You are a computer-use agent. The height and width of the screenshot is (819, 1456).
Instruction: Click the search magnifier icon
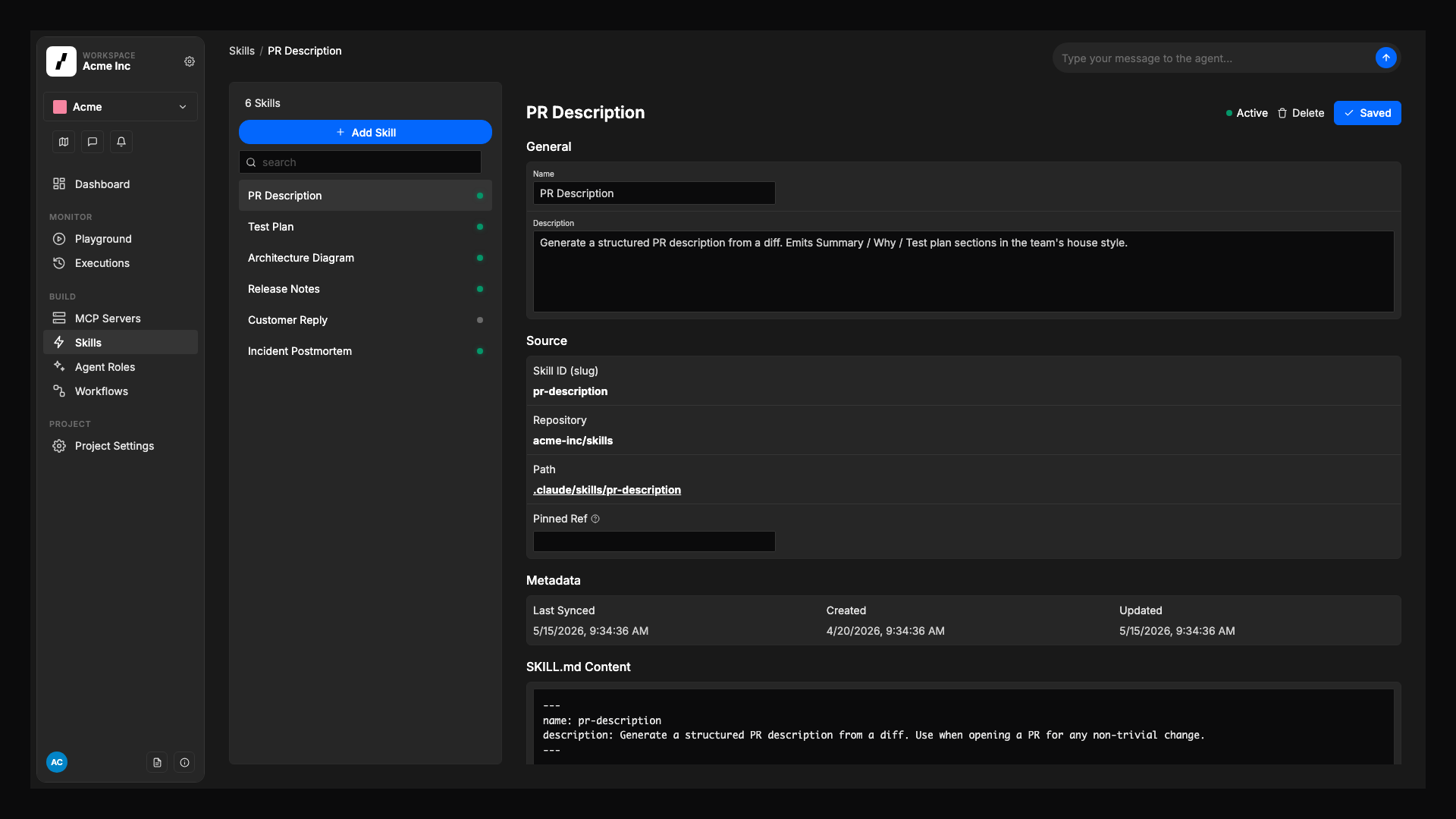click(251, 162)
